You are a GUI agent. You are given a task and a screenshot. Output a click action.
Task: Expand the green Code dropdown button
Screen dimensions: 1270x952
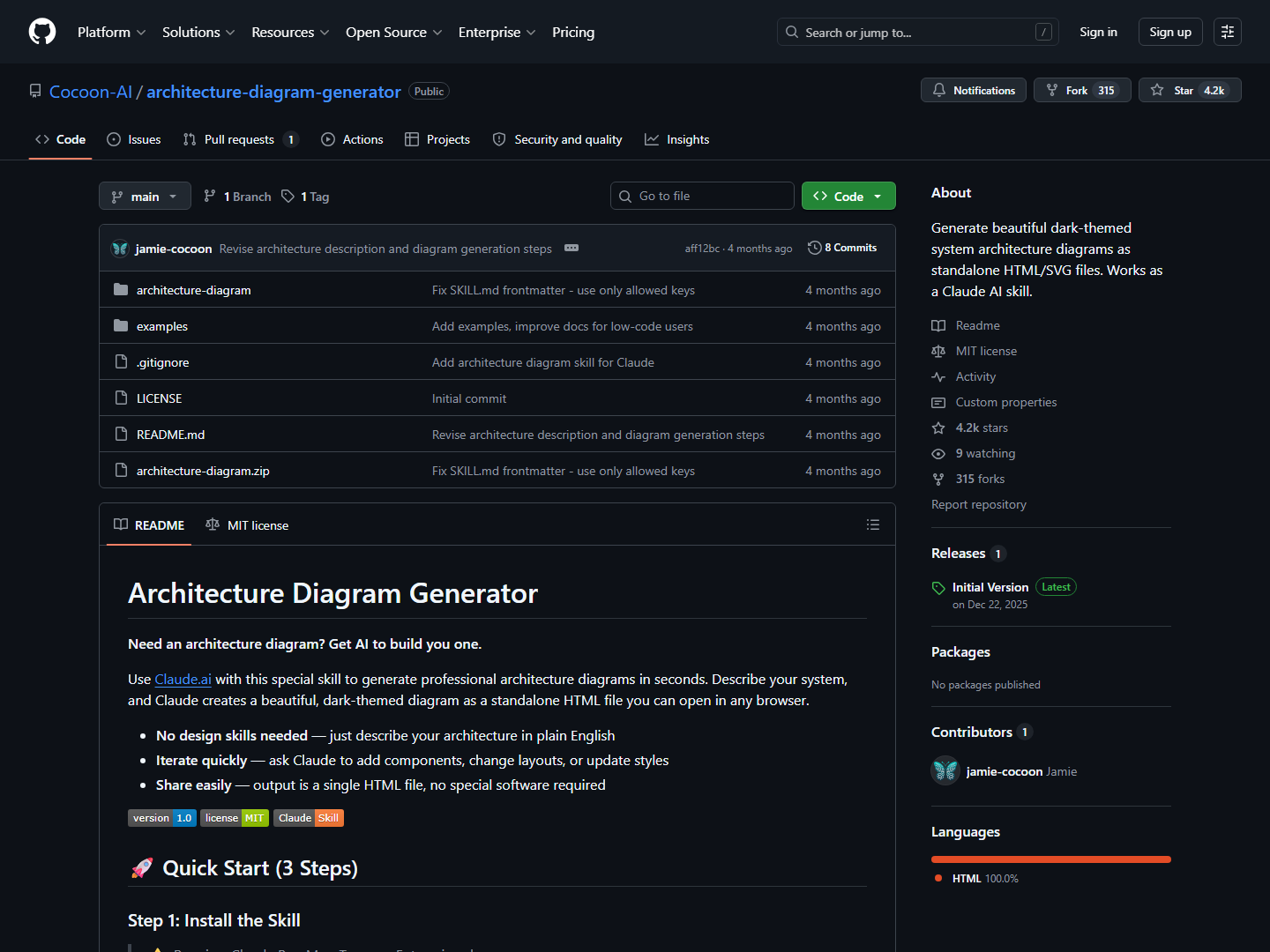(x=848, y=196)
